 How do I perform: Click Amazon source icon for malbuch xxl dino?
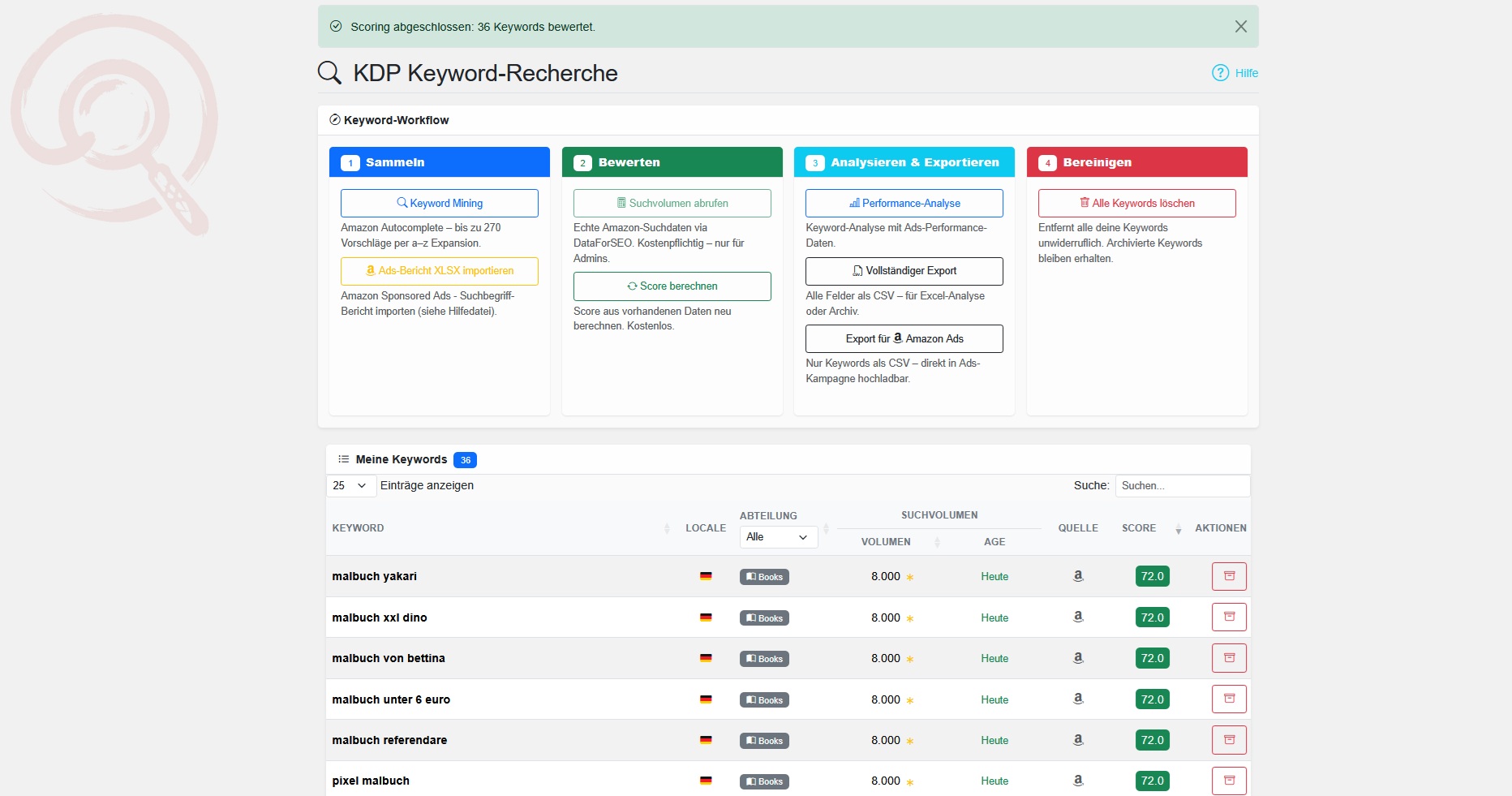[1078, 617]
